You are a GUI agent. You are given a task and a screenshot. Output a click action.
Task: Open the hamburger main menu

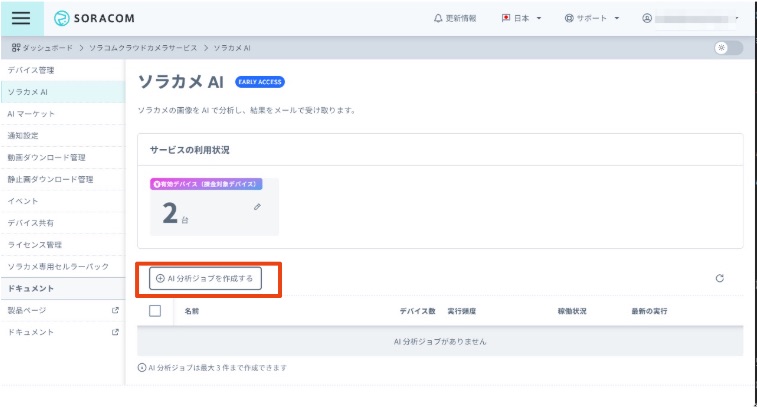tap(21, 18)
